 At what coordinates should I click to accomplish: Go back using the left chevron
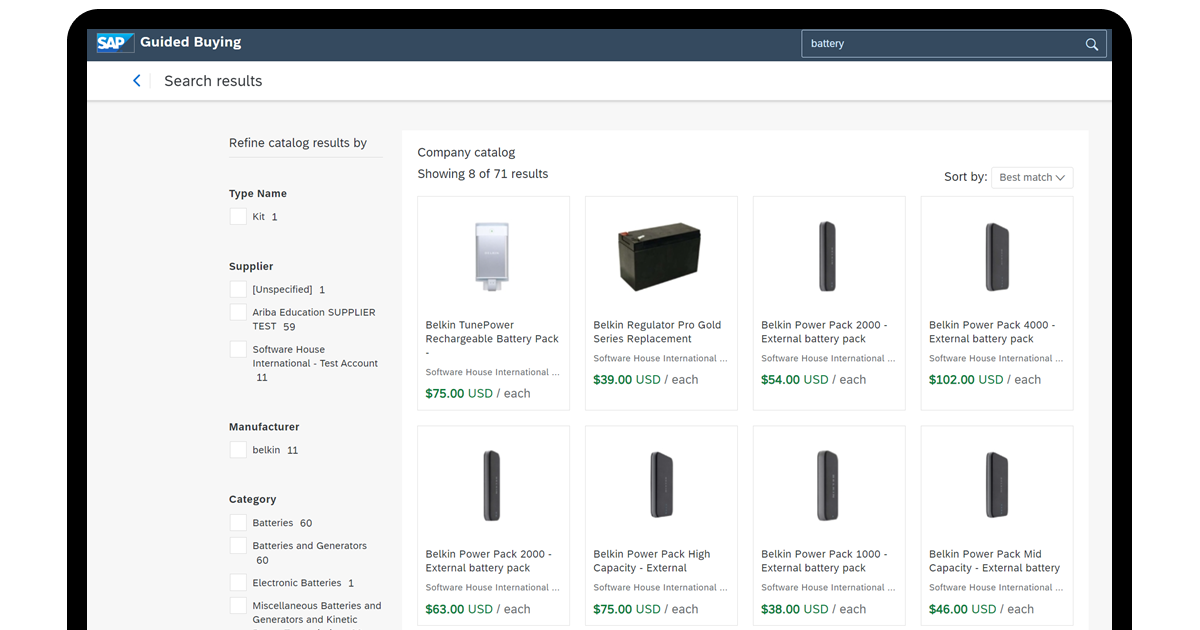point(137,81)
